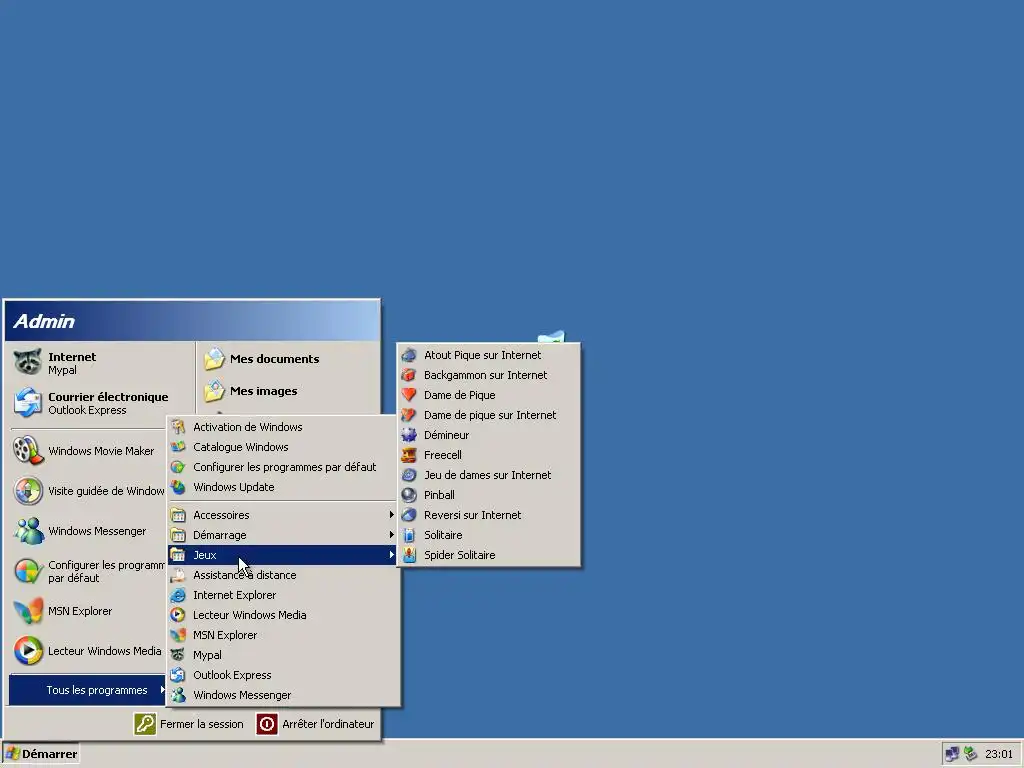Open the Assistance à distance icon

[x=178, y=575]
